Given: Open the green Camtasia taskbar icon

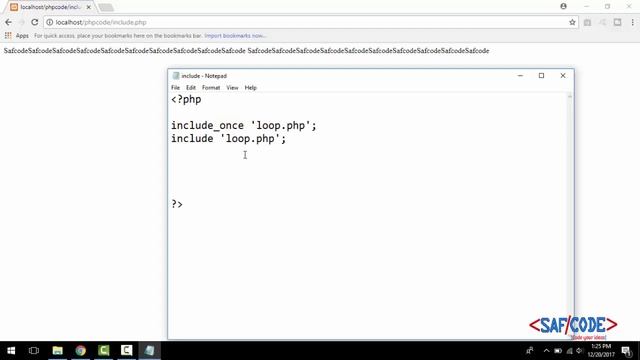Looking at the screenshot, I should click(x=104, y=351).
